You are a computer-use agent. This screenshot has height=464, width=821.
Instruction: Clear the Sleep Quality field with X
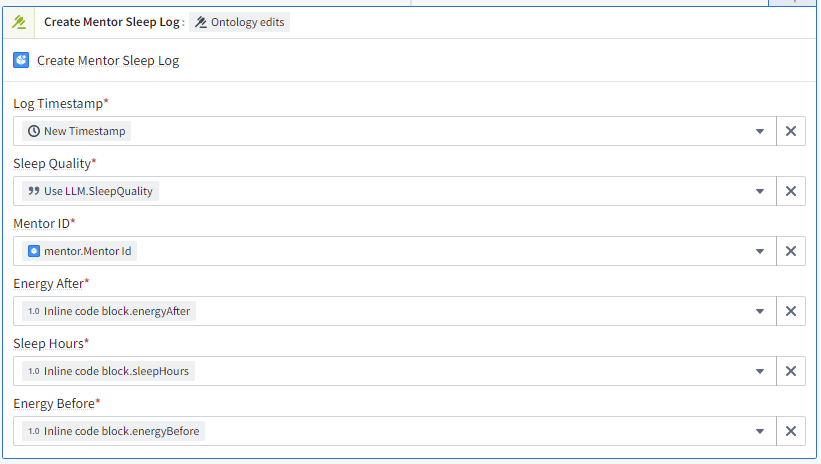point(790,191)
